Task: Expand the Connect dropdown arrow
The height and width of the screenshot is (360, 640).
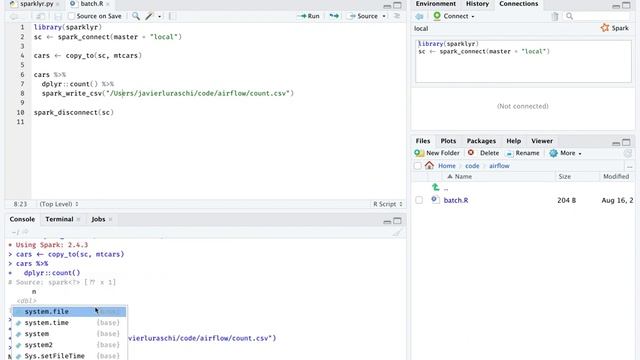Action: (x=473, y=17)
